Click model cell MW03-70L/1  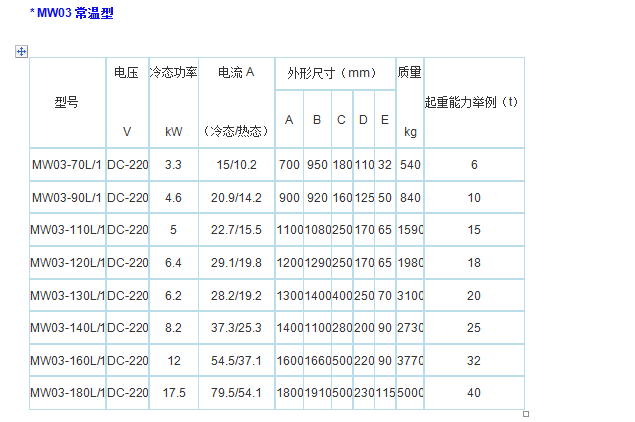[x=66, y=165]
